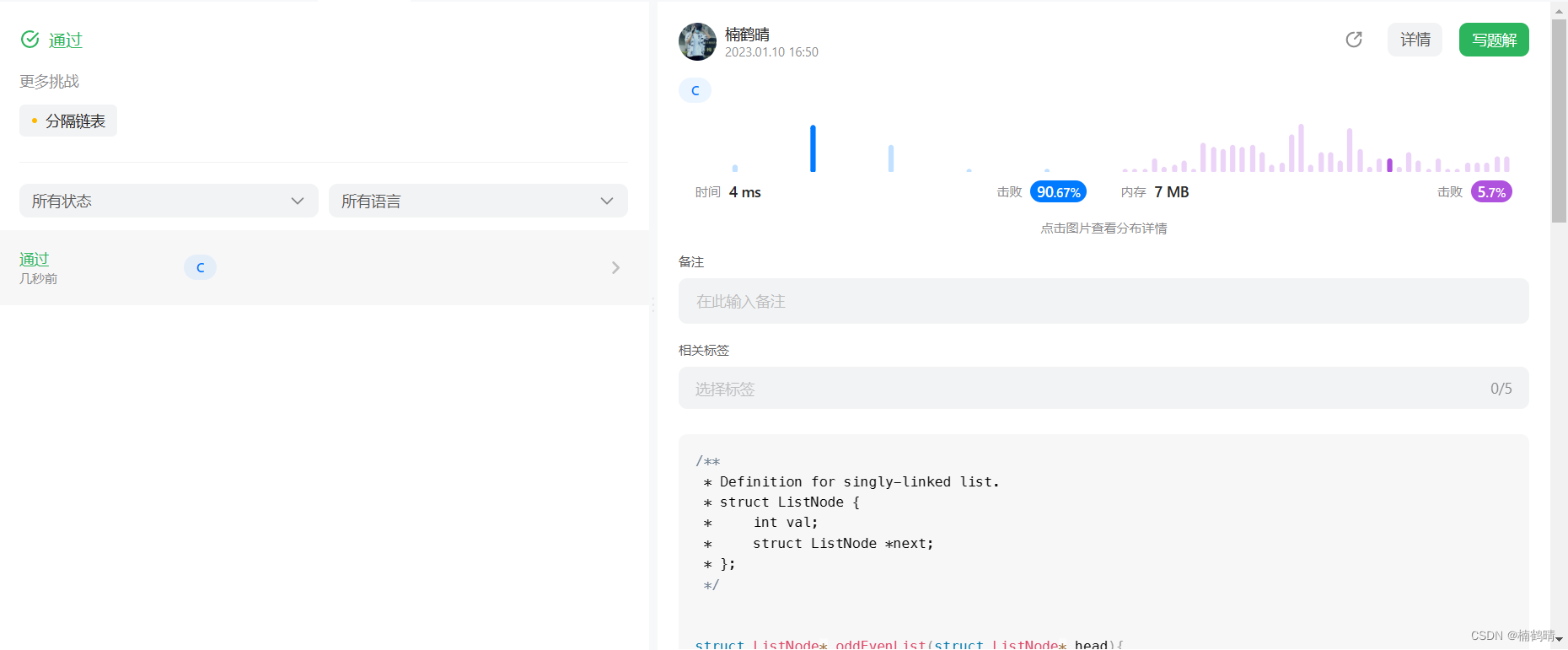This screenshot has width=1568, height=650.
Task: Expand the 所有状态 status dropdown
Action: (x=169, y=201)
